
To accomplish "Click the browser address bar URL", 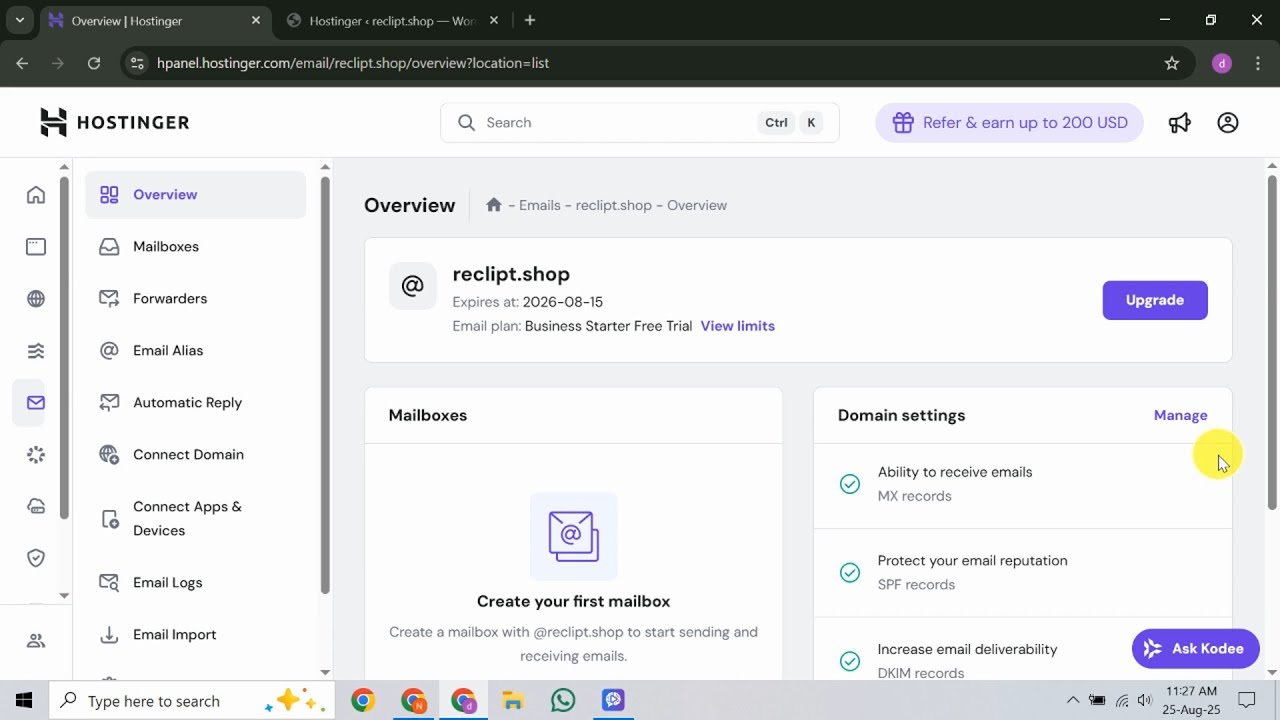I will [x=353, y=63].
